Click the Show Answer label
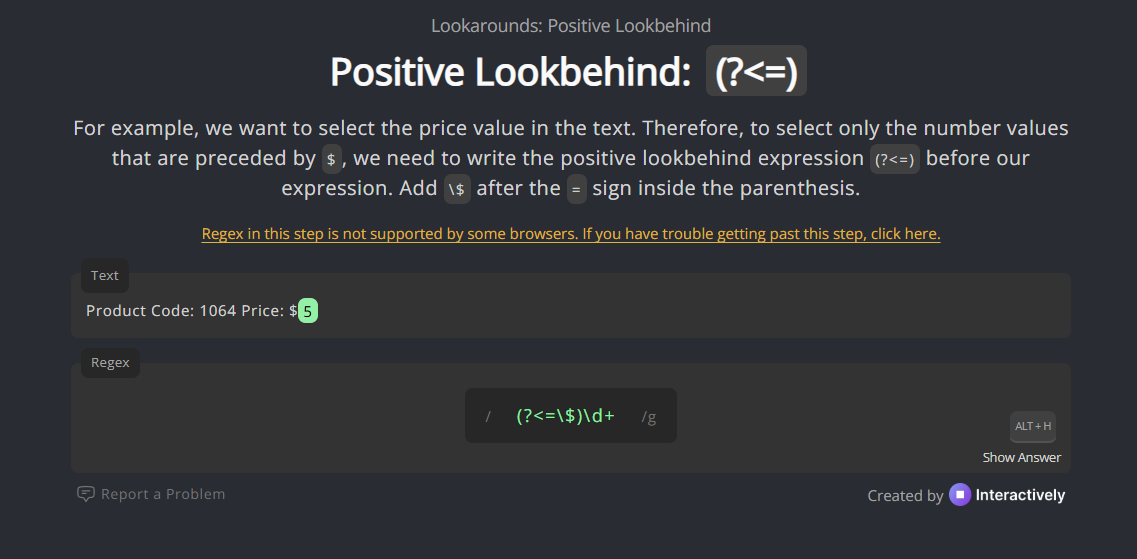Viewport: 1137px width, 559px height. pos(1021,458)
